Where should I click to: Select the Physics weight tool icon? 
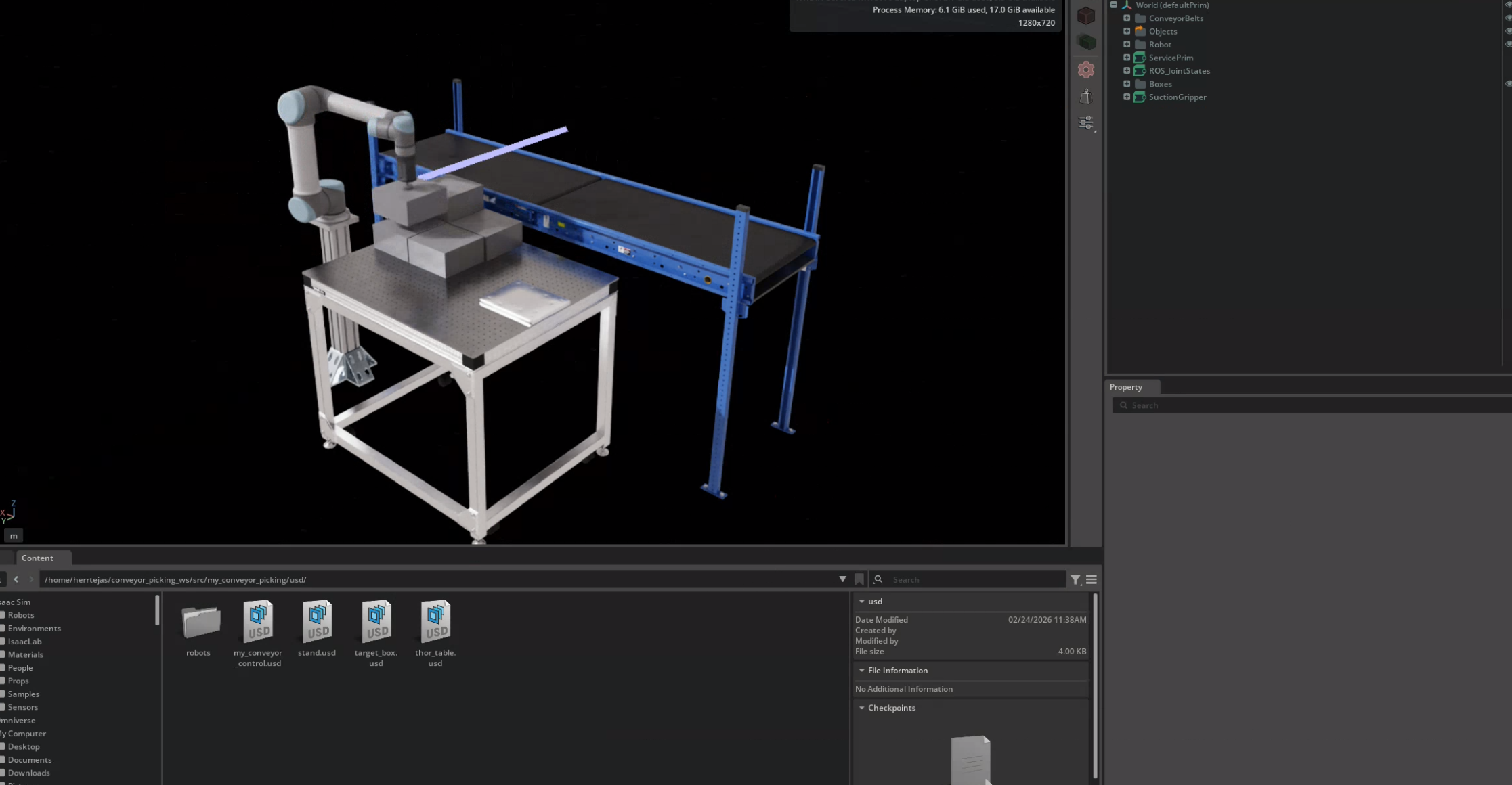pyautogui.click(x=1086, y=96)
